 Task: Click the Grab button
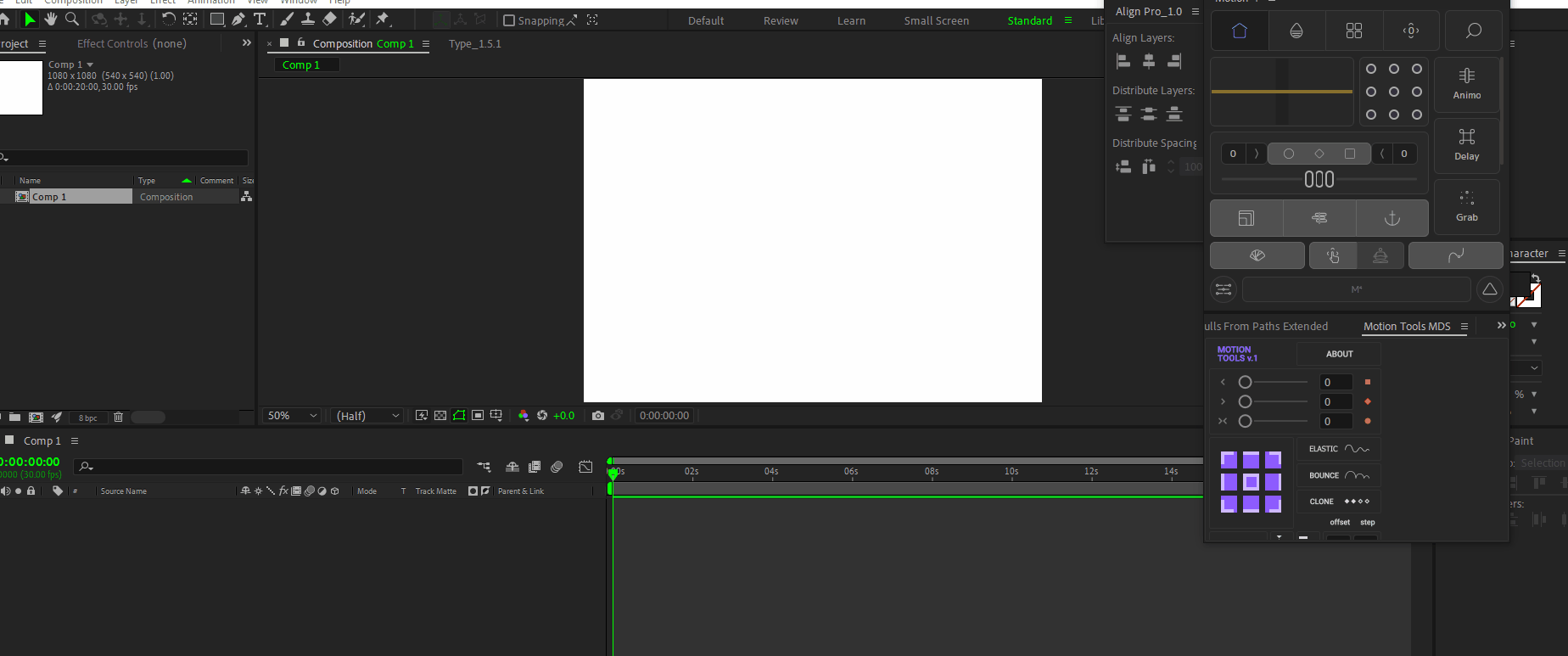1467,206
